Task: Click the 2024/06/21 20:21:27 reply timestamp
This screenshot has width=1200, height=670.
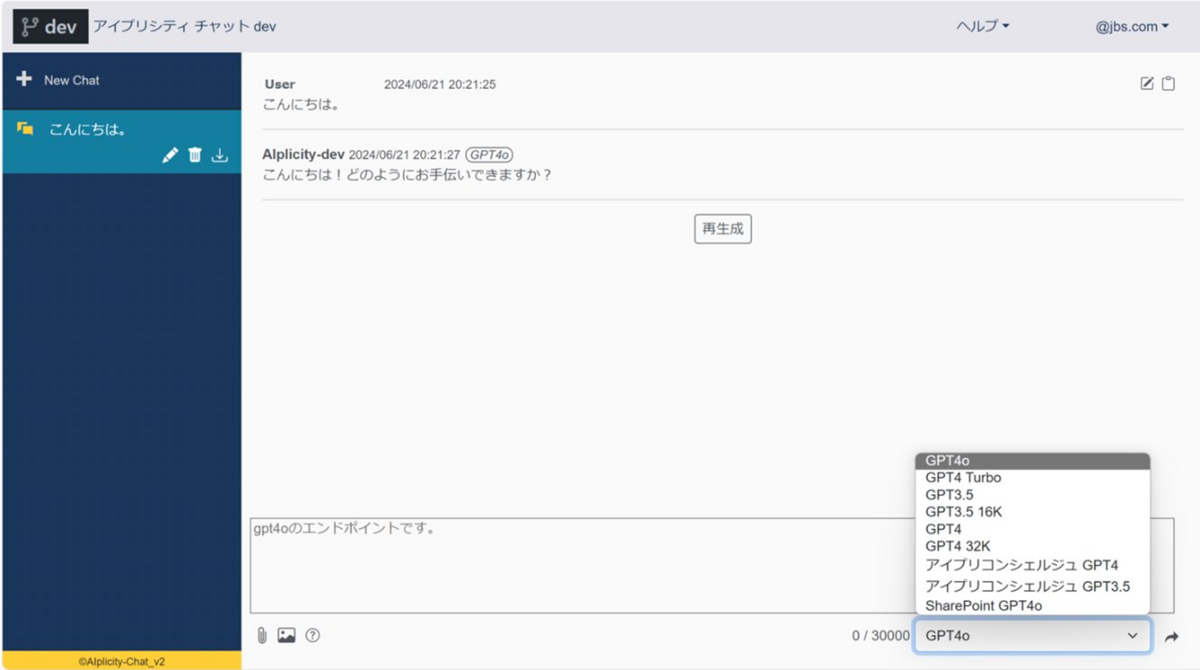Action: [404, 155]
